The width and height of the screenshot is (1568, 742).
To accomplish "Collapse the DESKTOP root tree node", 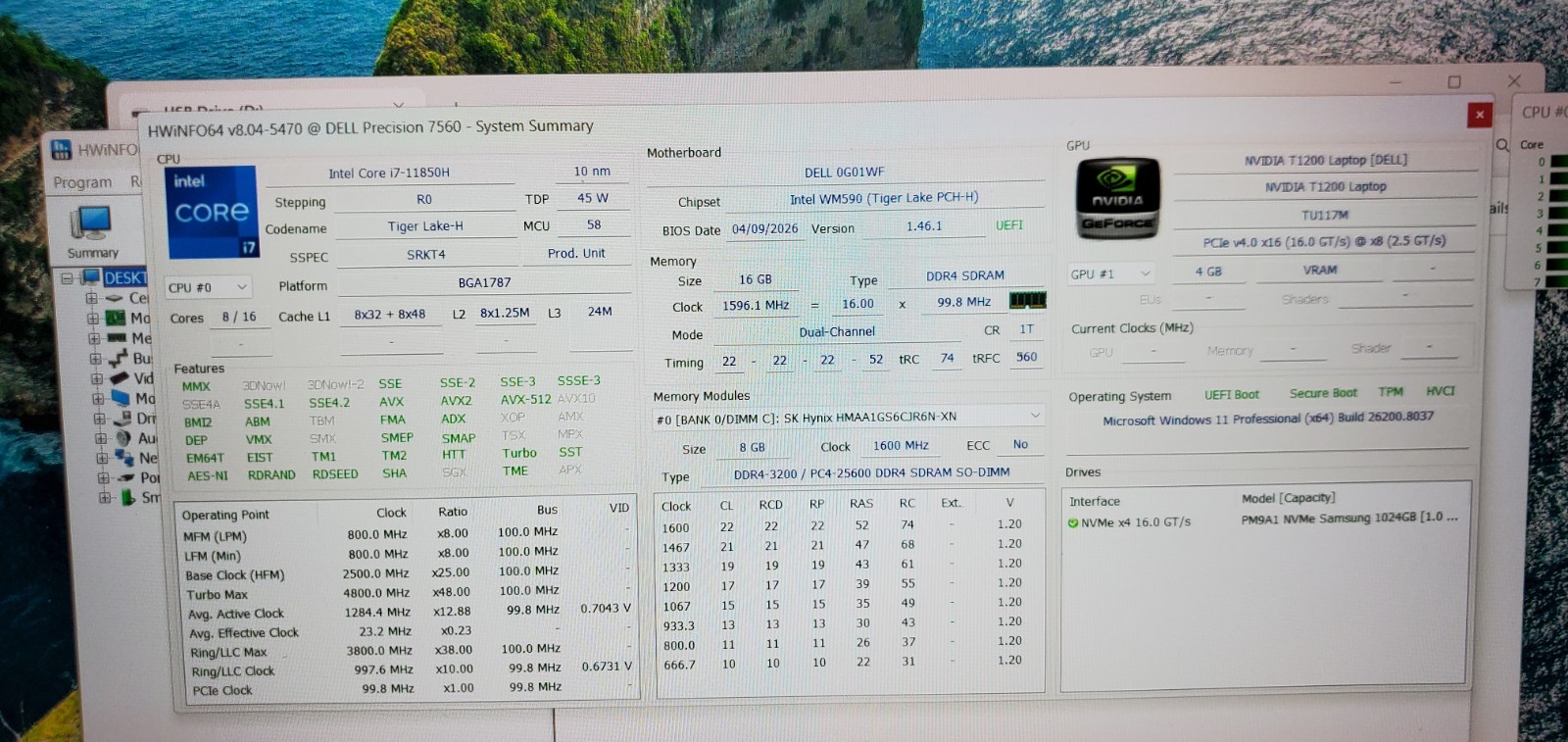I will [67, 278].
